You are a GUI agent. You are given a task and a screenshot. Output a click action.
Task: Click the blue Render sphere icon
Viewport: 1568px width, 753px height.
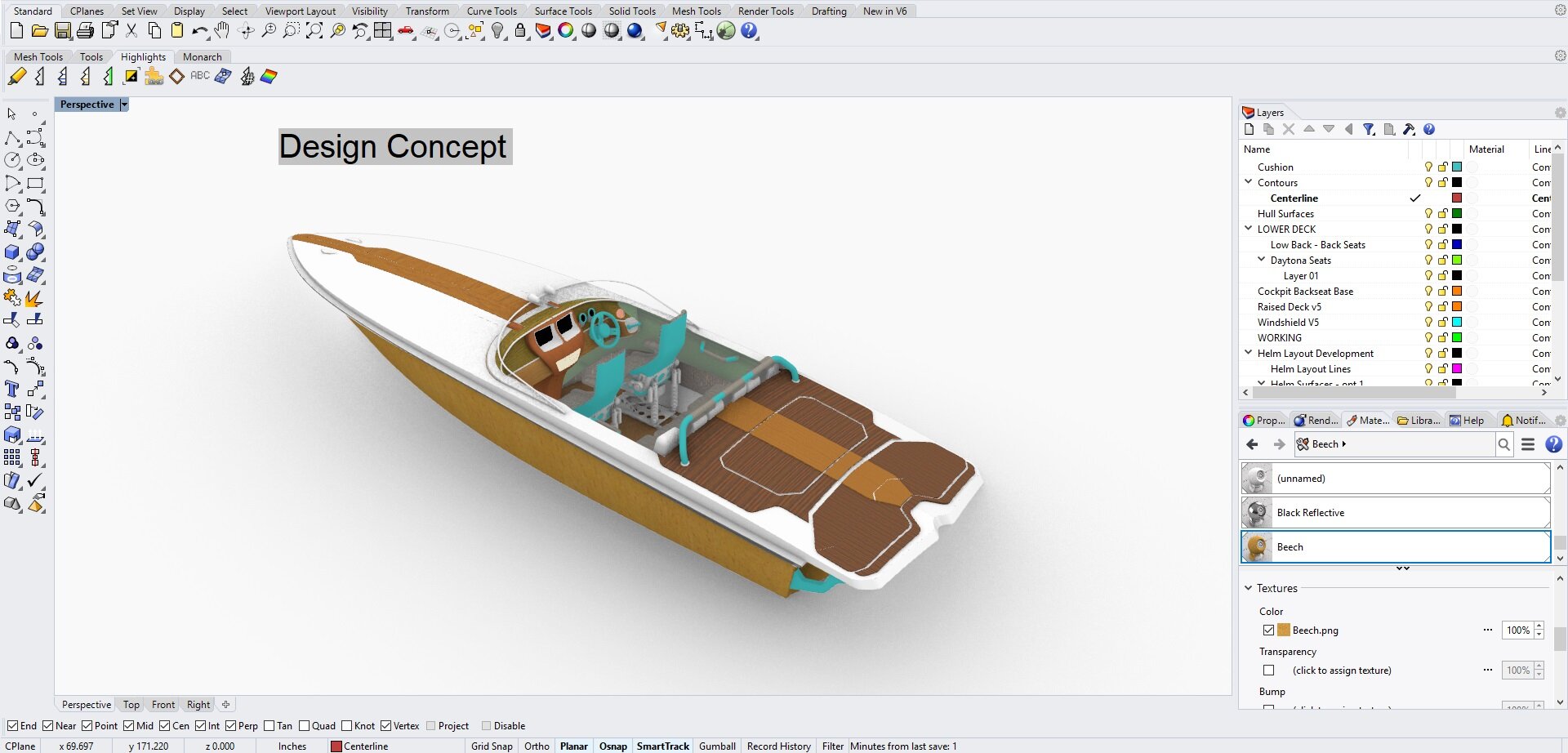[635, 31]
